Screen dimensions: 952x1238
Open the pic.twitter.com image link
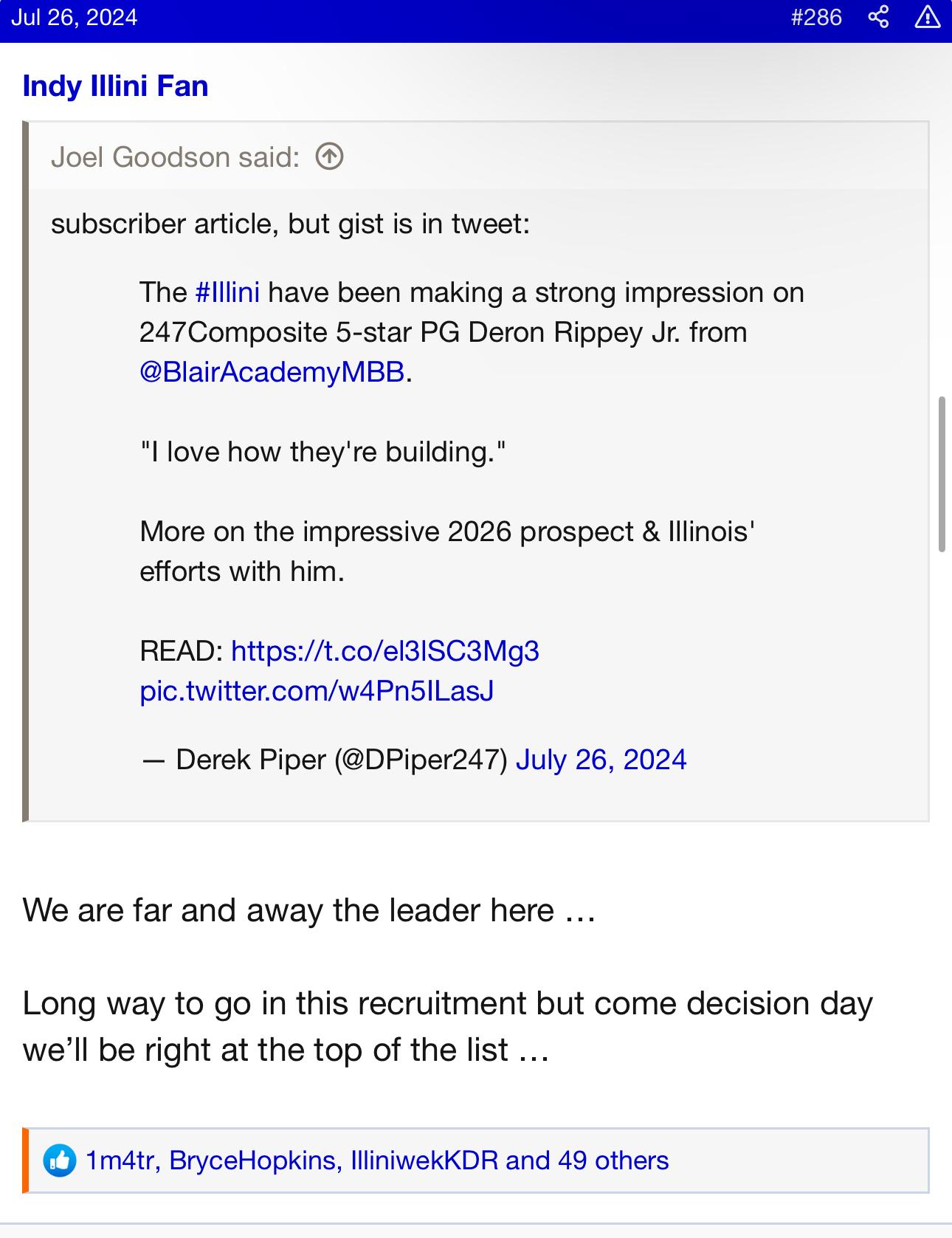[317, 691]
